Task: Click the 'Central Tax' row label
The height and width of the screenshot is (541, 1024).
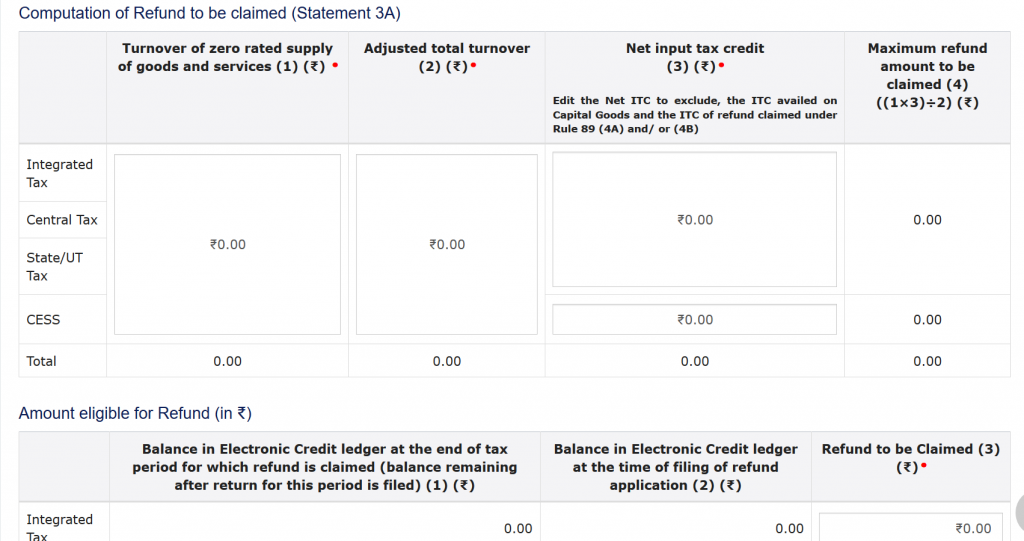Action: [x=62, y=220]
